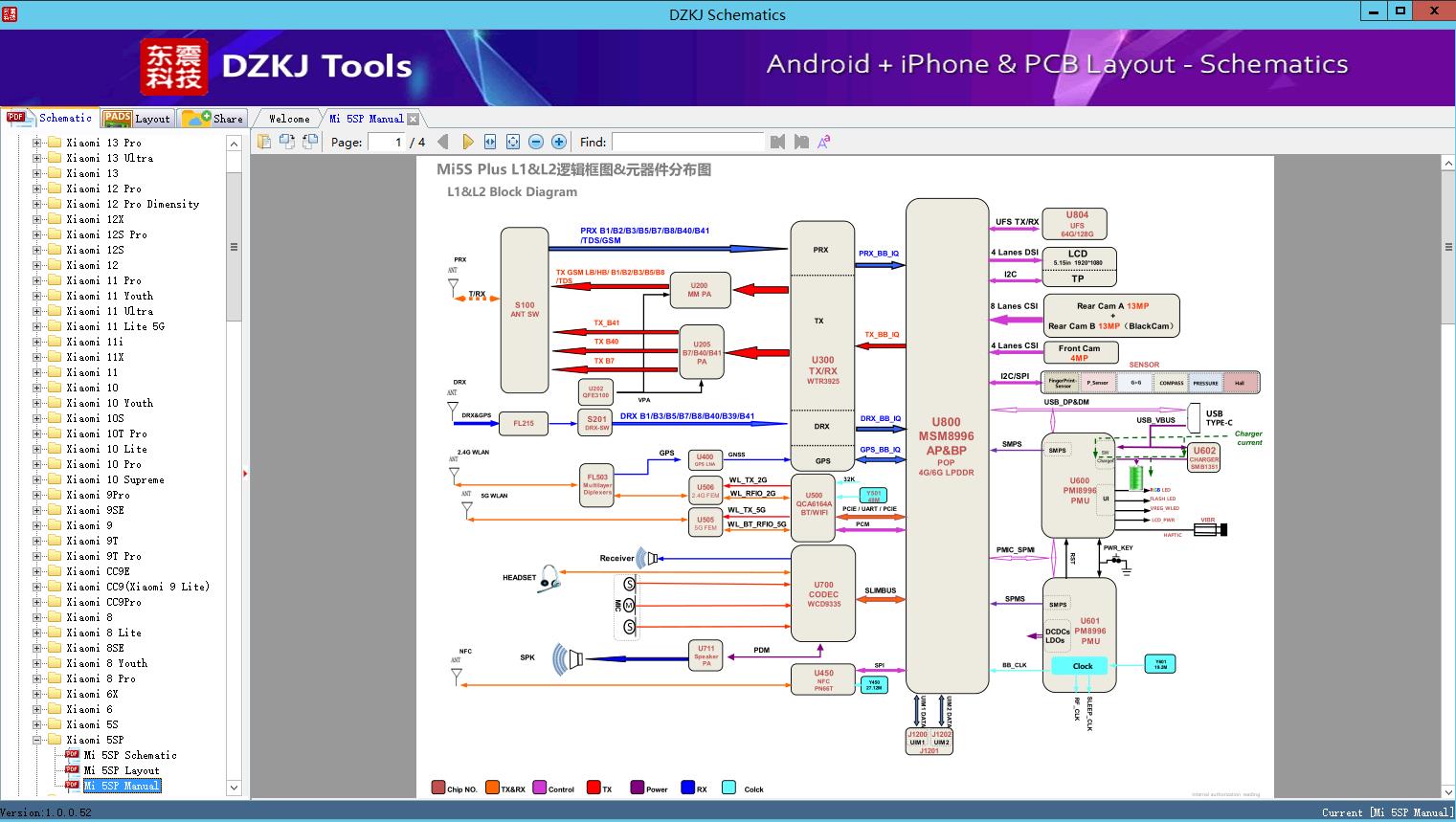The width and height of the screenshot is (1456, 822).
Task: Click the find previous icon
Action: click(x=777, y=142)
